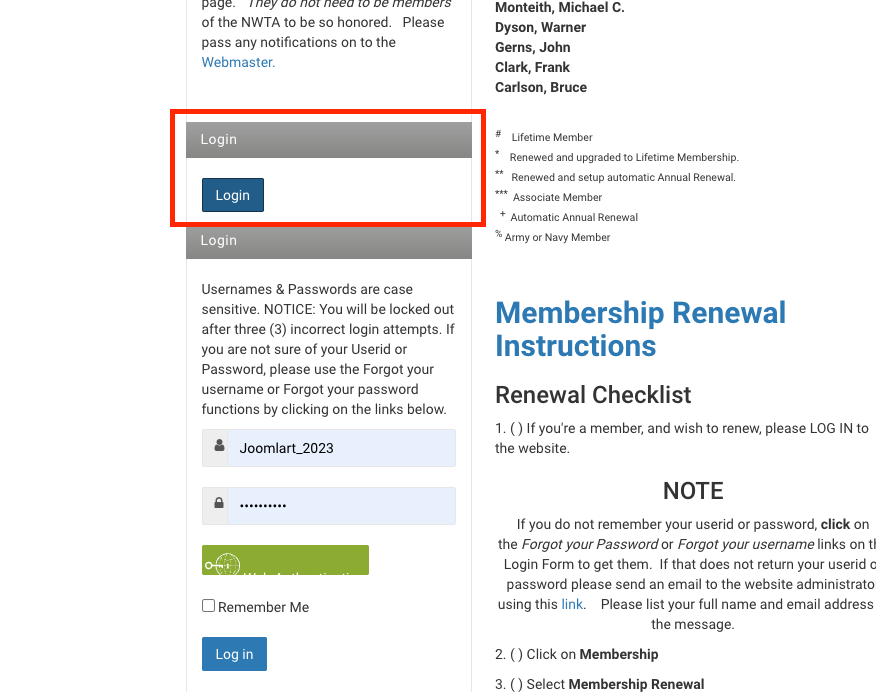This screenshot has width=876, height=692.
Task: Follow the 'link' to email the administrator
Action: tap(572, 604)
